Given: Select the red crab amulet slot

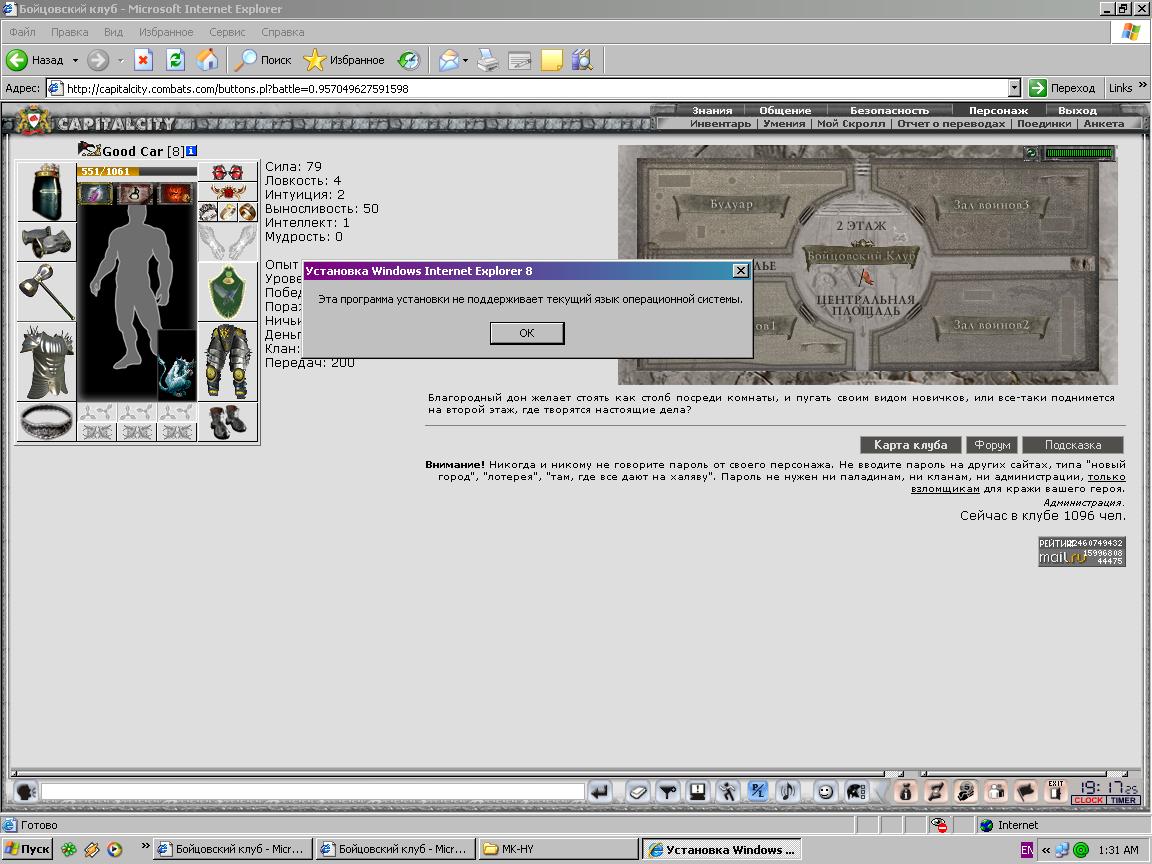Looking at the screenshot, I should [x=228, y=192].
